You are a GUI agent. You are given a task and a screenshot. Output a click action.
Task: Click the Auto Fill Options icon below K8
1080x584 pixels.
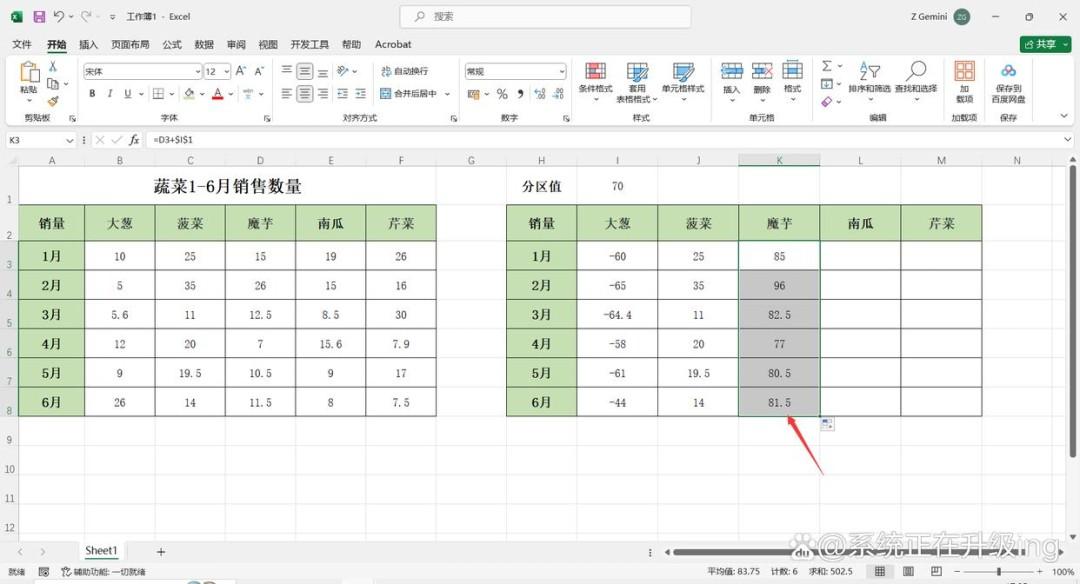(x=827, y=424)
